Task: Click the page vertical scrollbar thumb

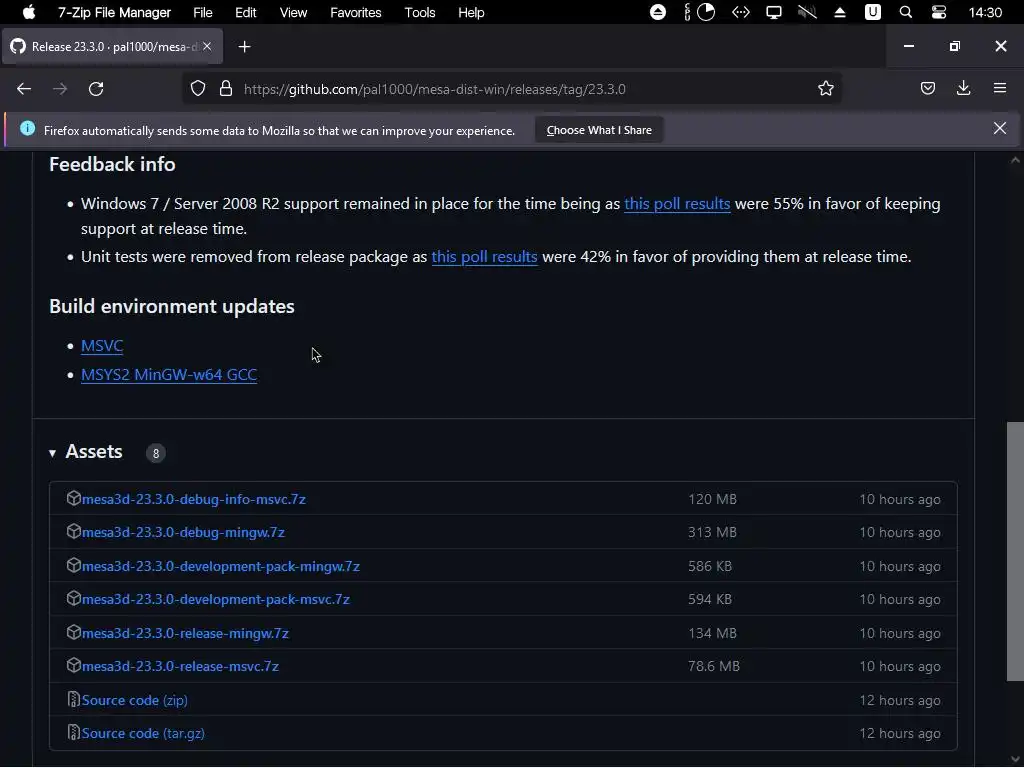Action: pyautogui.click(x=1015, y=552)
